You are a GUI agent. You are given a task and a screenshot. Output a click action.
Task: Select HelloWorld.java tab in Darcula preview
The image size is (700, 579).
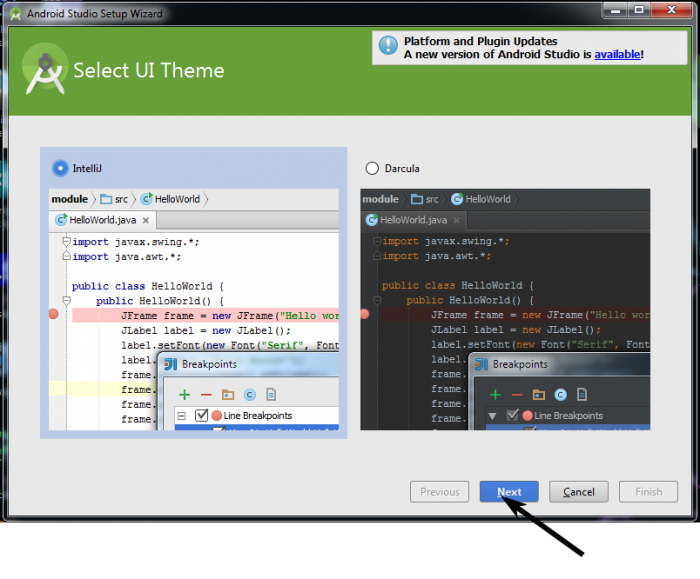pos(410,220)
